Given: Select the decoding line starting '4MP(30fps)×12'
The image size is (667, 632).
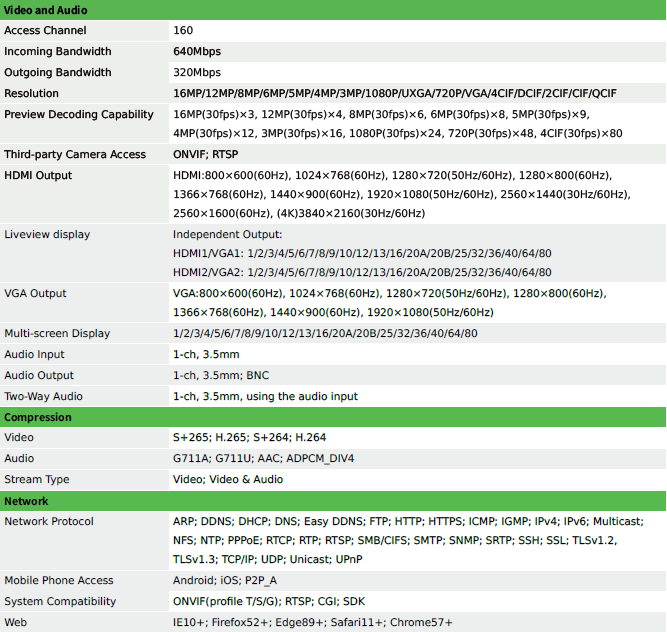Looking at the screenshot, I should coord(398,134).
